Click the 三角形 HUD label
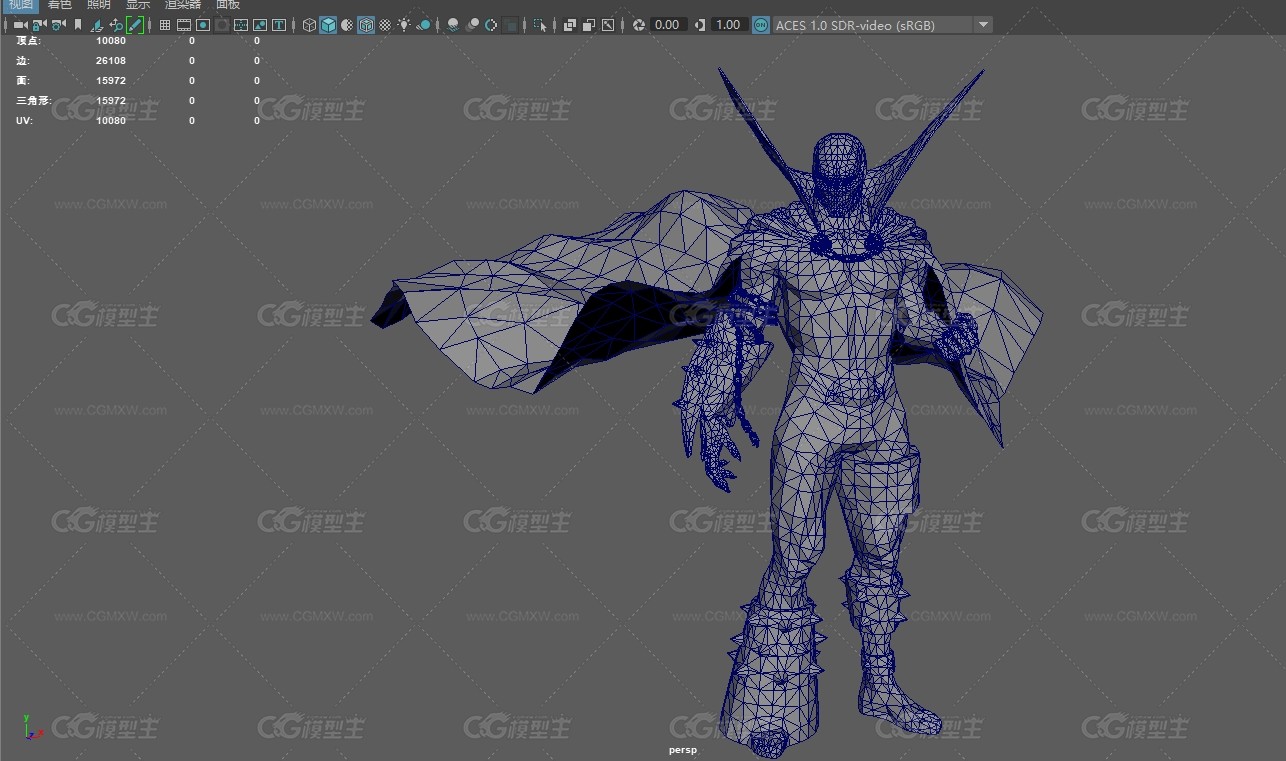The image size is (1286, 761). 34,101
